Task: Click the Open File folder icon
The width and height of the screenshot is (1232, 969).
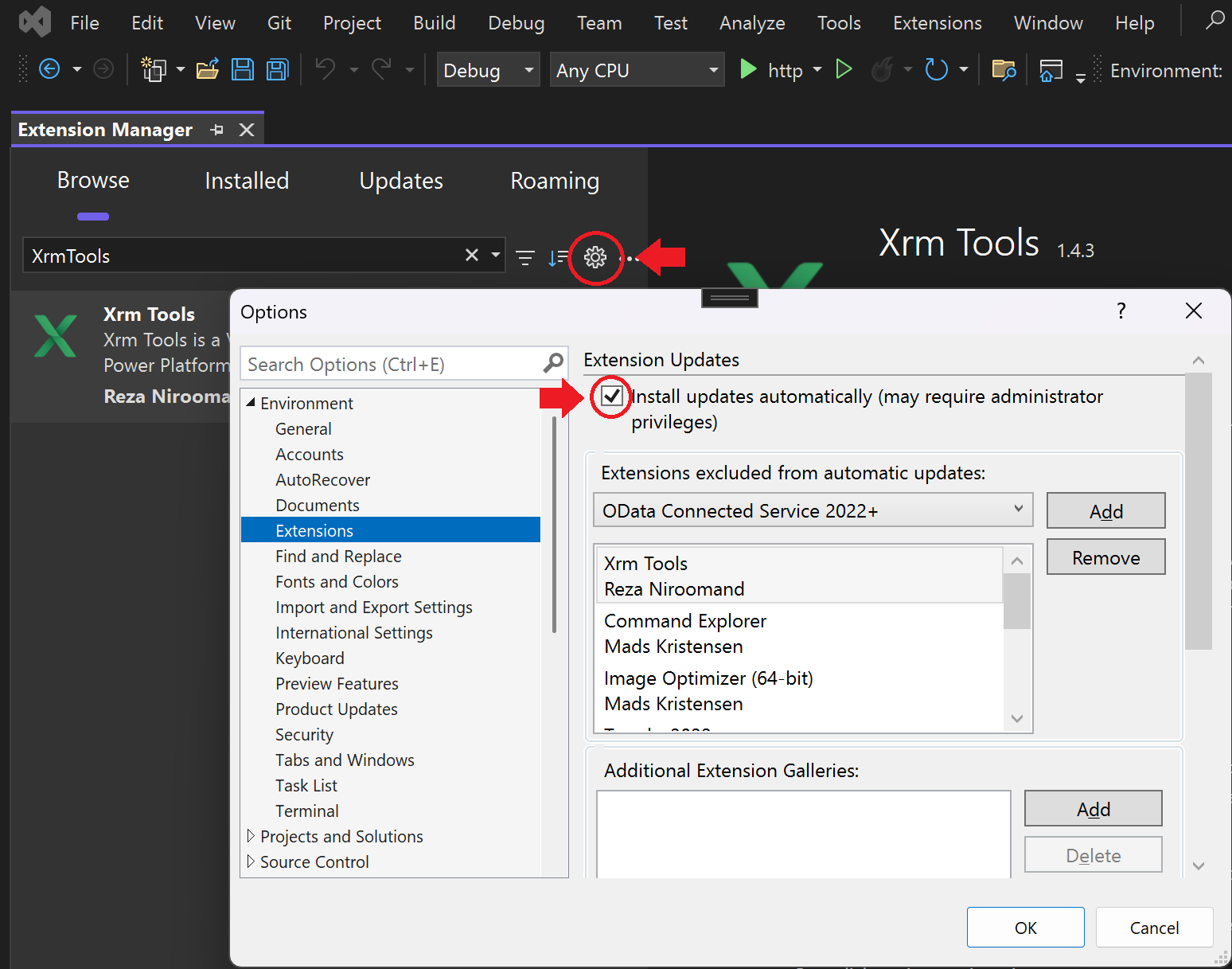Action: coord(207,70)
